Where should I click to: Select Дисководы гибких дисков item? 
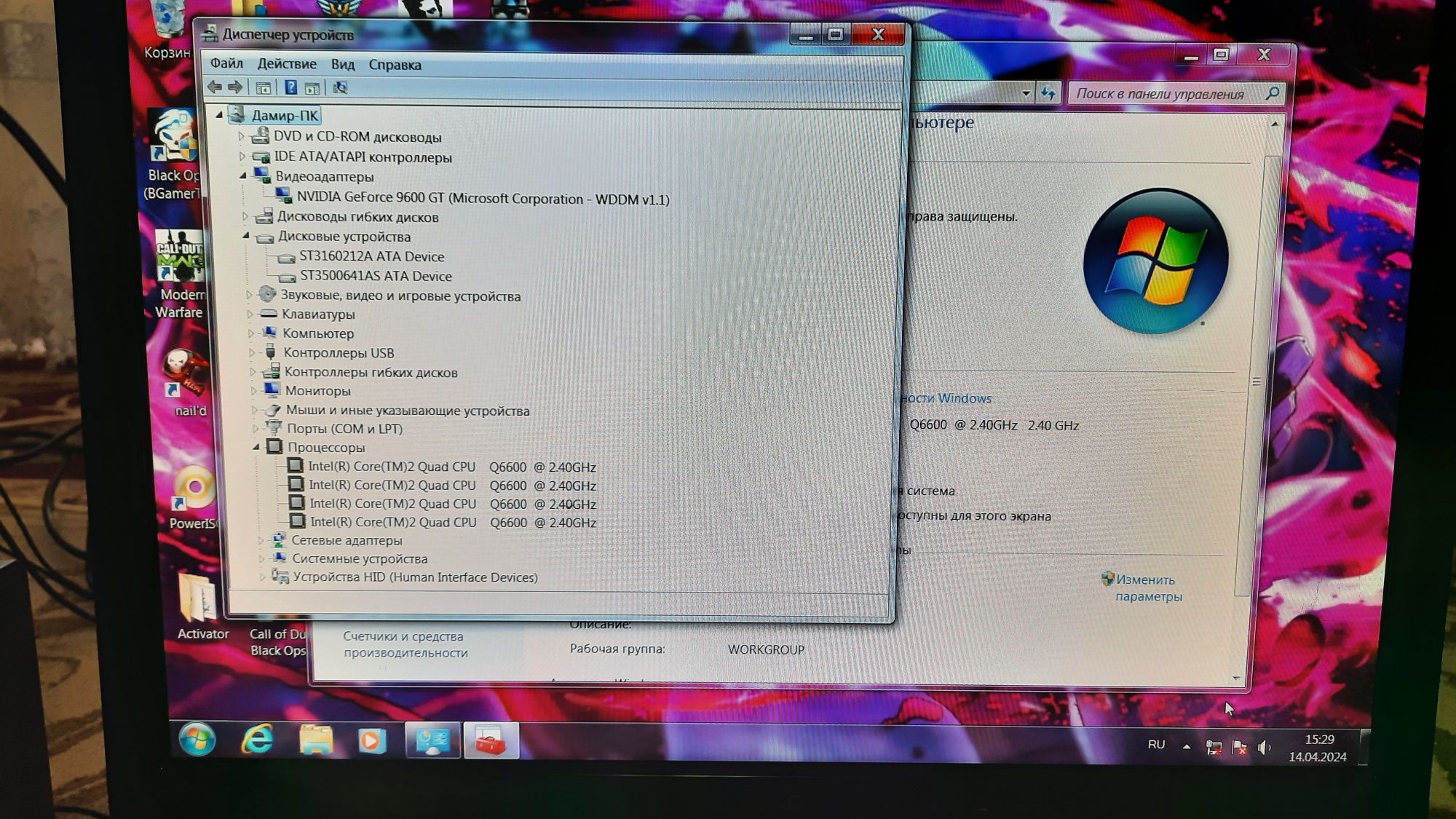(x=357, y=217)
